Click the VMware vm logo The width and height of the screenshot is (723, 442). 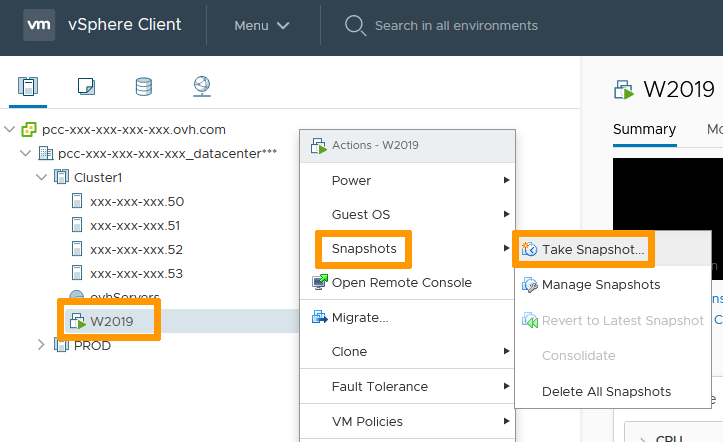pos(39,25)
